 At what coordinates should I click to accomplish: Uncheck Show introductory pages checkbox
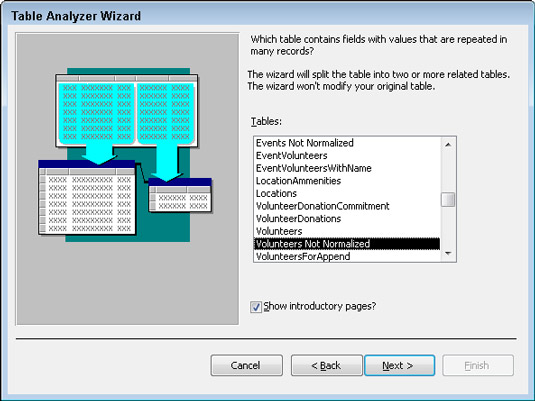[x=256, y=307]
